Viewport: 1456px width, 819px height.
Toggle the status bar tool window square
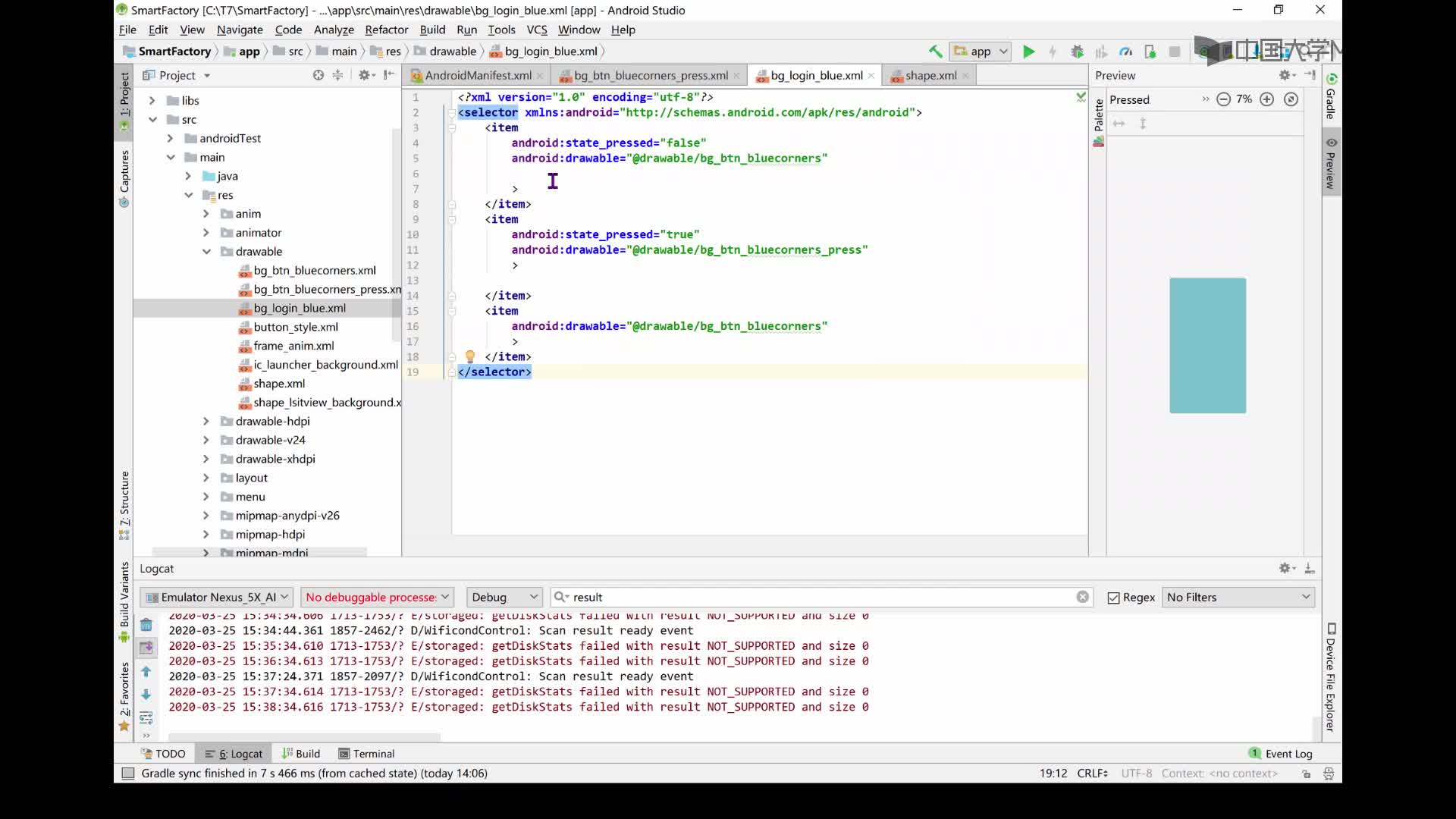tap(128, 773)
